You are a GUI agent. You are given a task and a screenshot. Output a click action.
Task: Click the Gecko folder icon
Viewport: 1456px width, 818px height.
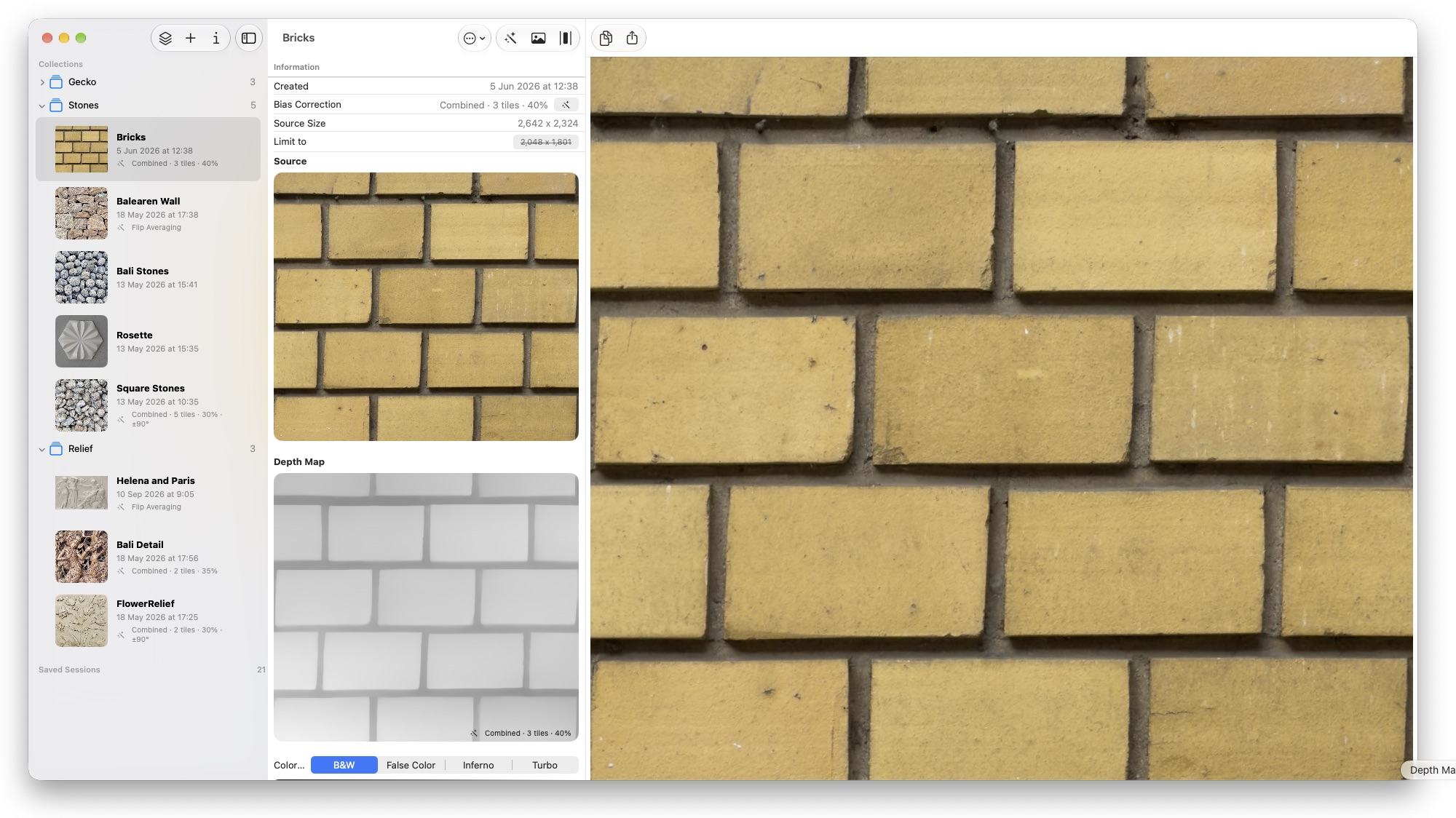coord(56,82)
